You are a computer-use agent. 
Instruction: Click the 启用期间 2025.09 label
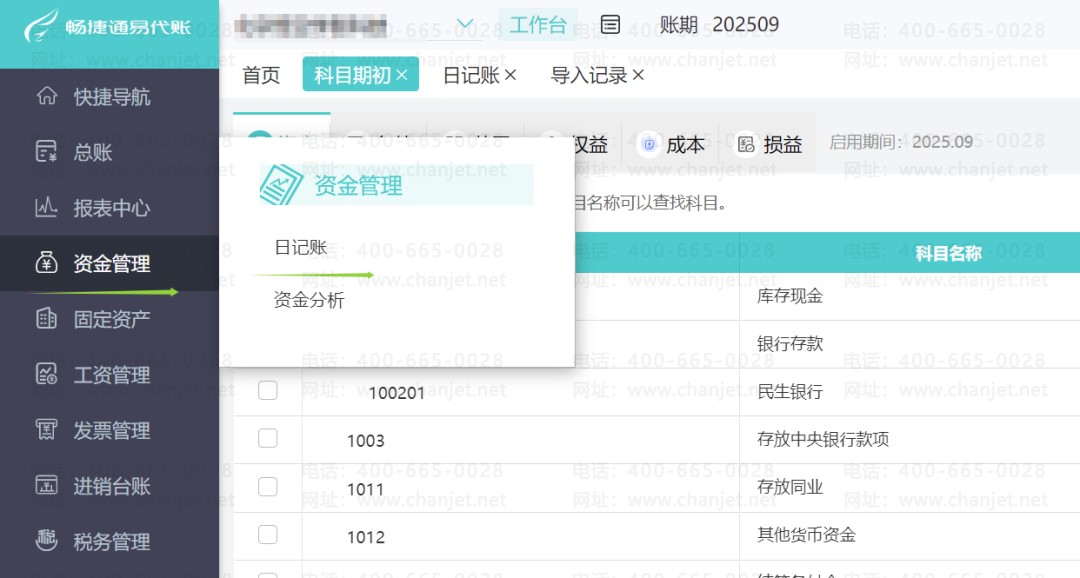point(901,142)
